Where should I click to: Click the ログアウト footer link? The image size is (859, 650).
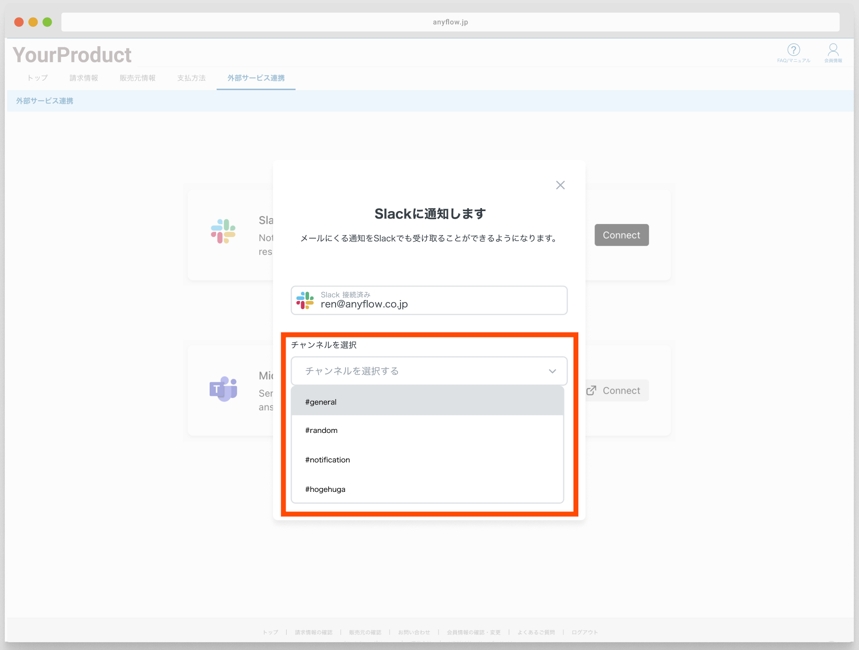coord(584,632)
